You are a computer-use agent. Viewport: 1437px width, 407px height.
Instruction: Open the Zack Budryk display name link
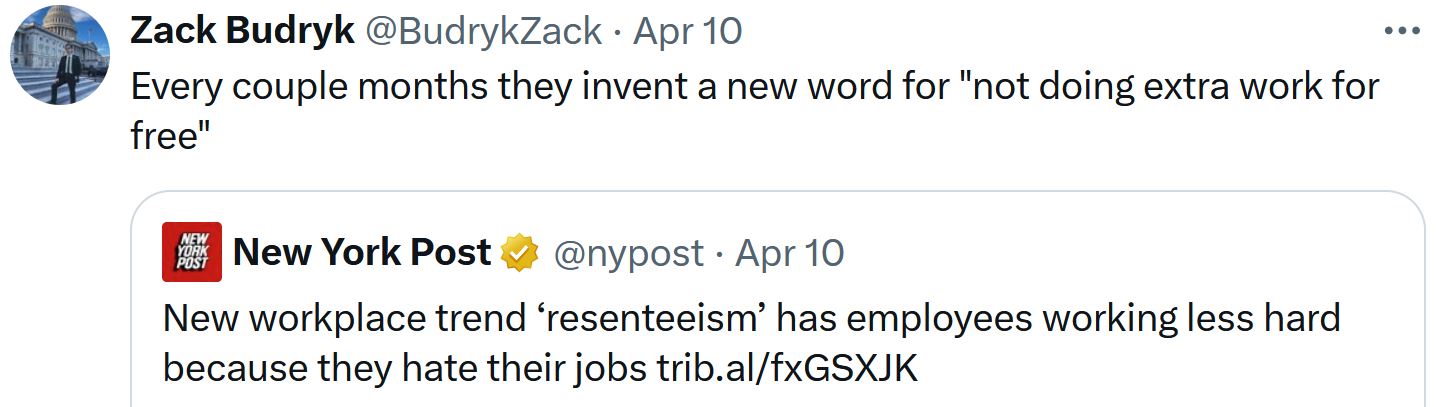(x=242, y=31)
